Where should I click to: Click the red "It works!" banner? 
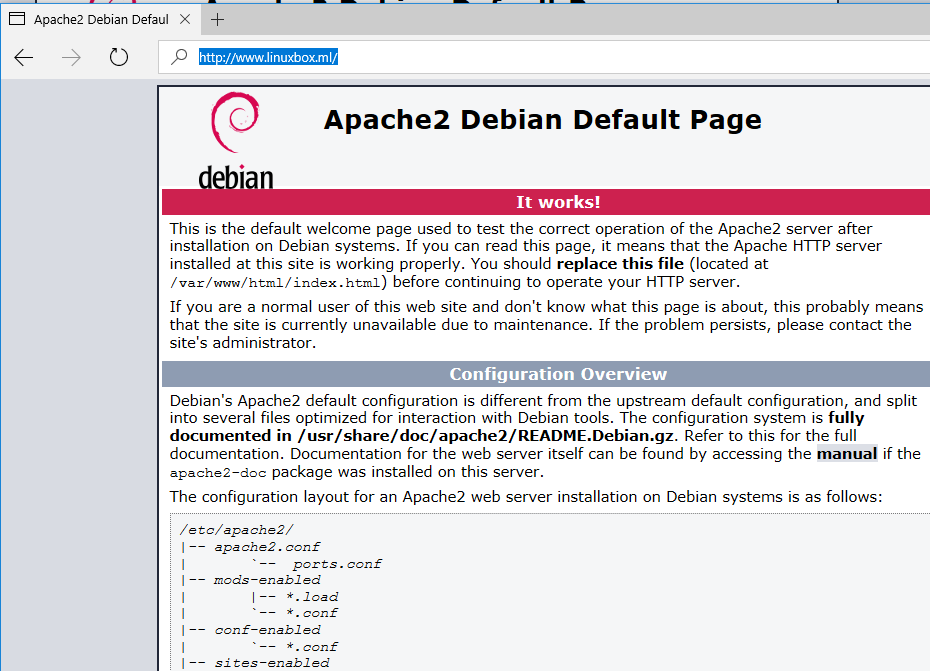557,202
